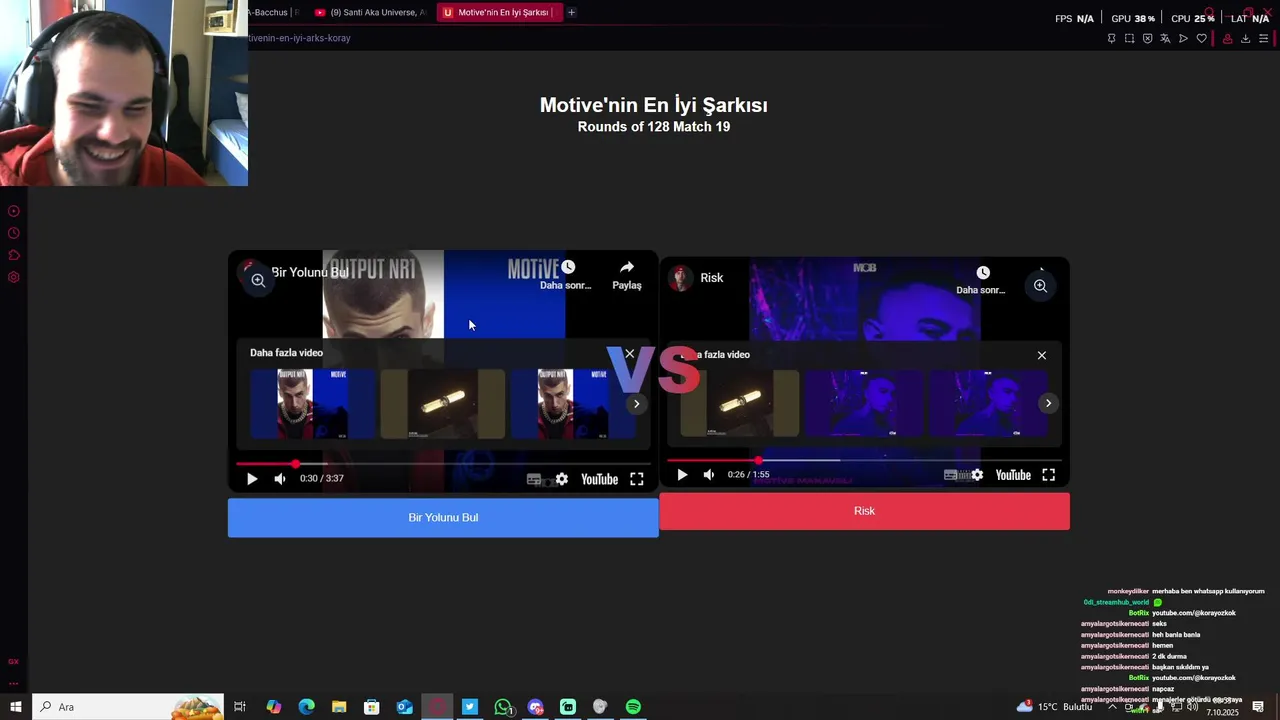Image resolution: width=1280 pixels, height=720 pixels.
Task: Click Risk channel avatar
Action: [x=681, y=278]
